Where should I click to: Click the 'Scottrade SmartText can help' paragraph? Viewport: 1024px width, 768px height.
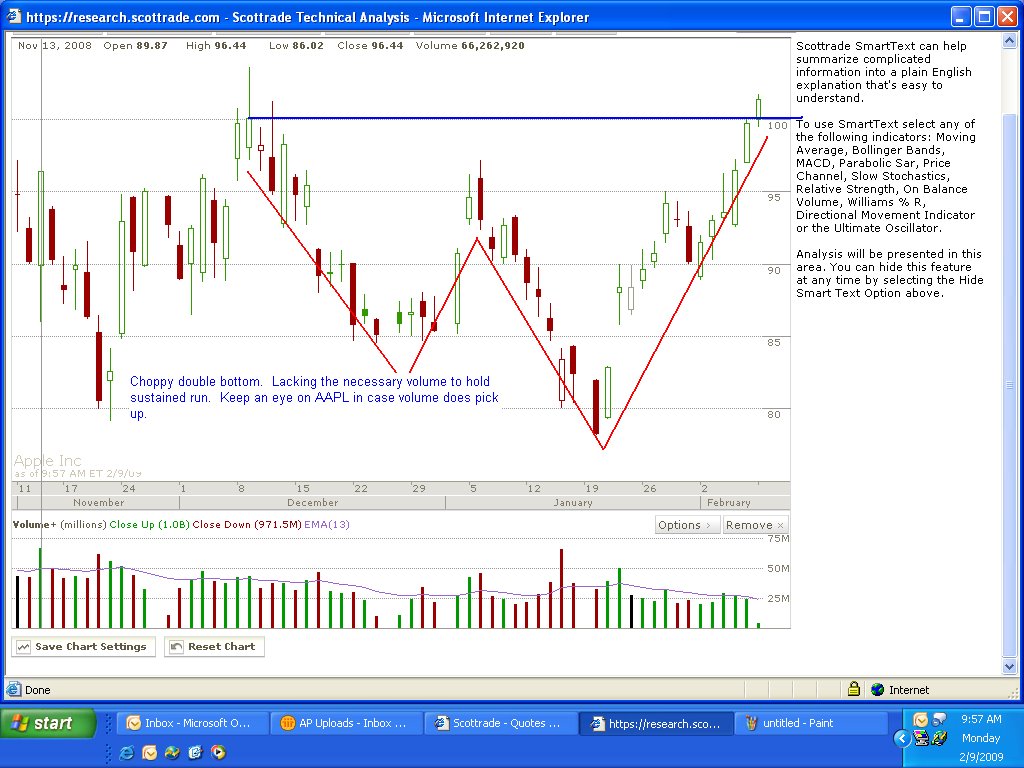coord(884,72)
